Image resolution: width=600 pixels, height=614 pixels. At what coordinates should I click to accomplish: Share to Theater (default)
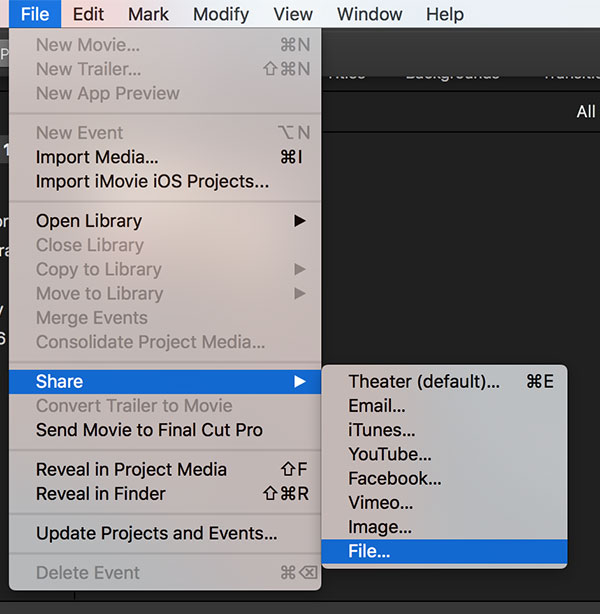tap(424, 382)
